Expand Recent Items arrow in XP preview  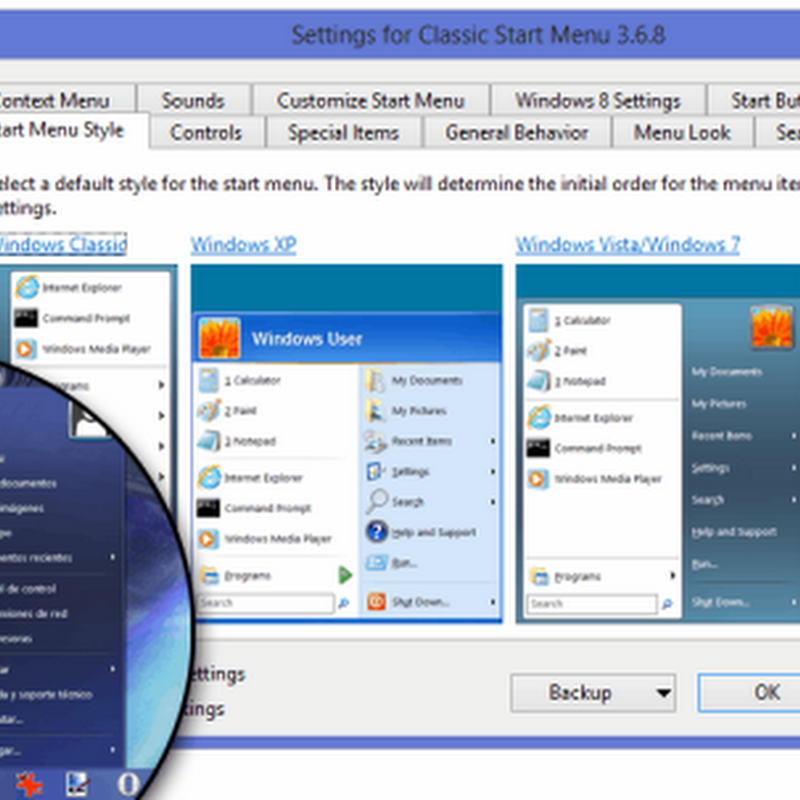tap(493, 441)
